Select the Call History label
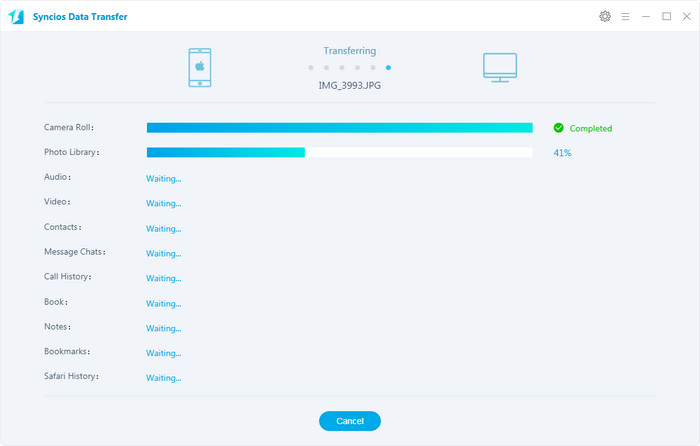700x446 pixels. click(67, 277)
